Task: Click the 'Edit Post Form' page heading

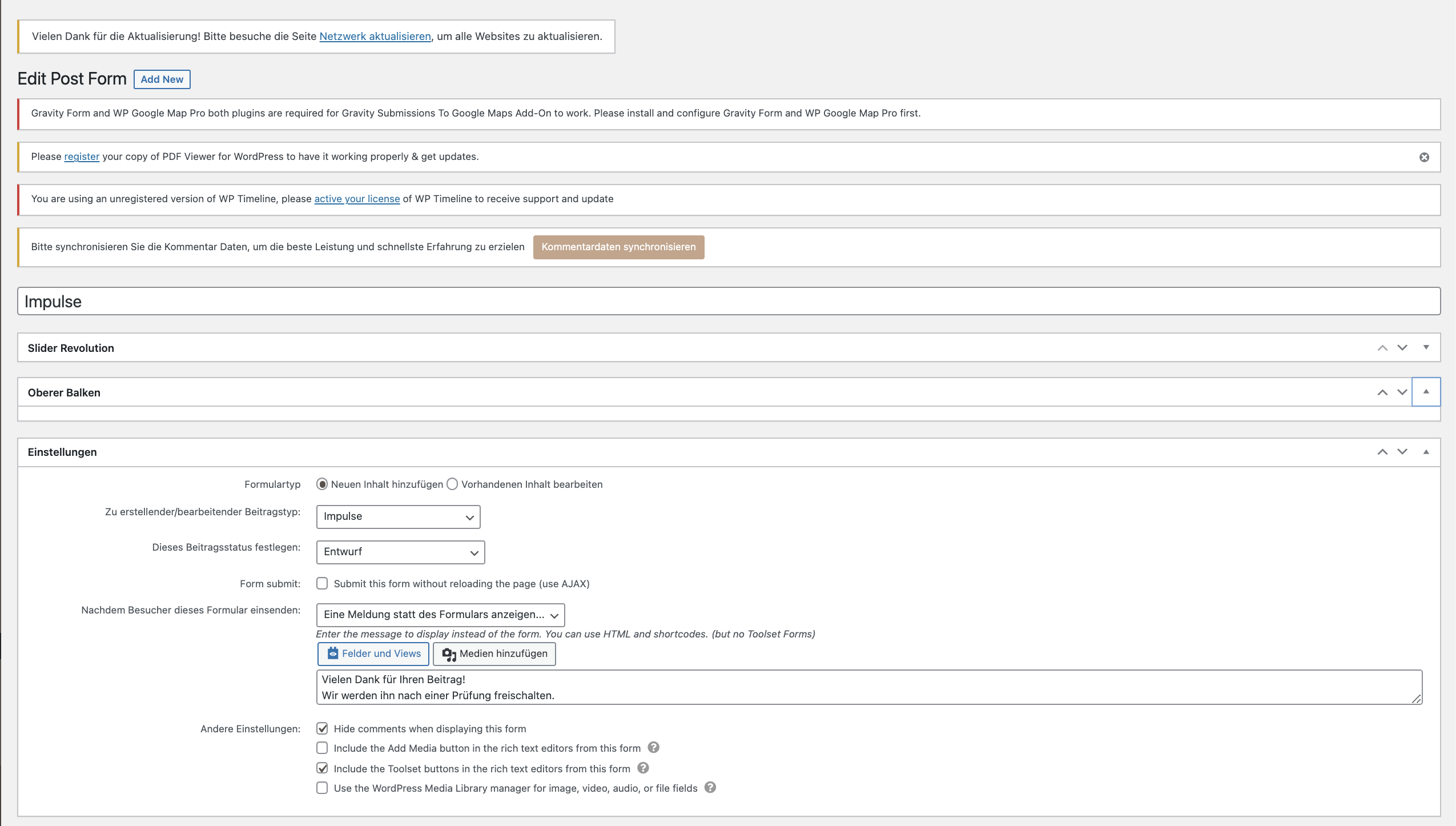Action: point(72,79)
